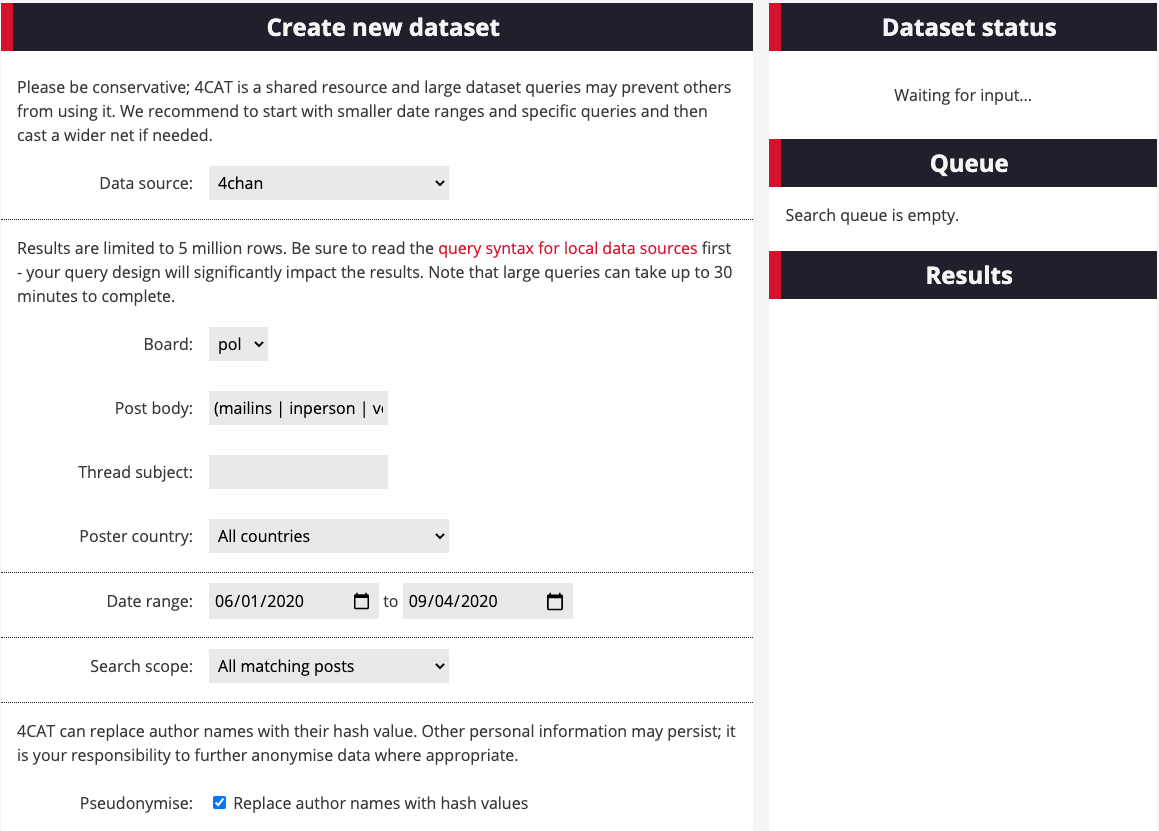Click the 'Waiting for input...' status text
Image resolution: width=1159 pixels, height=831 pixels.
[962, 96]
